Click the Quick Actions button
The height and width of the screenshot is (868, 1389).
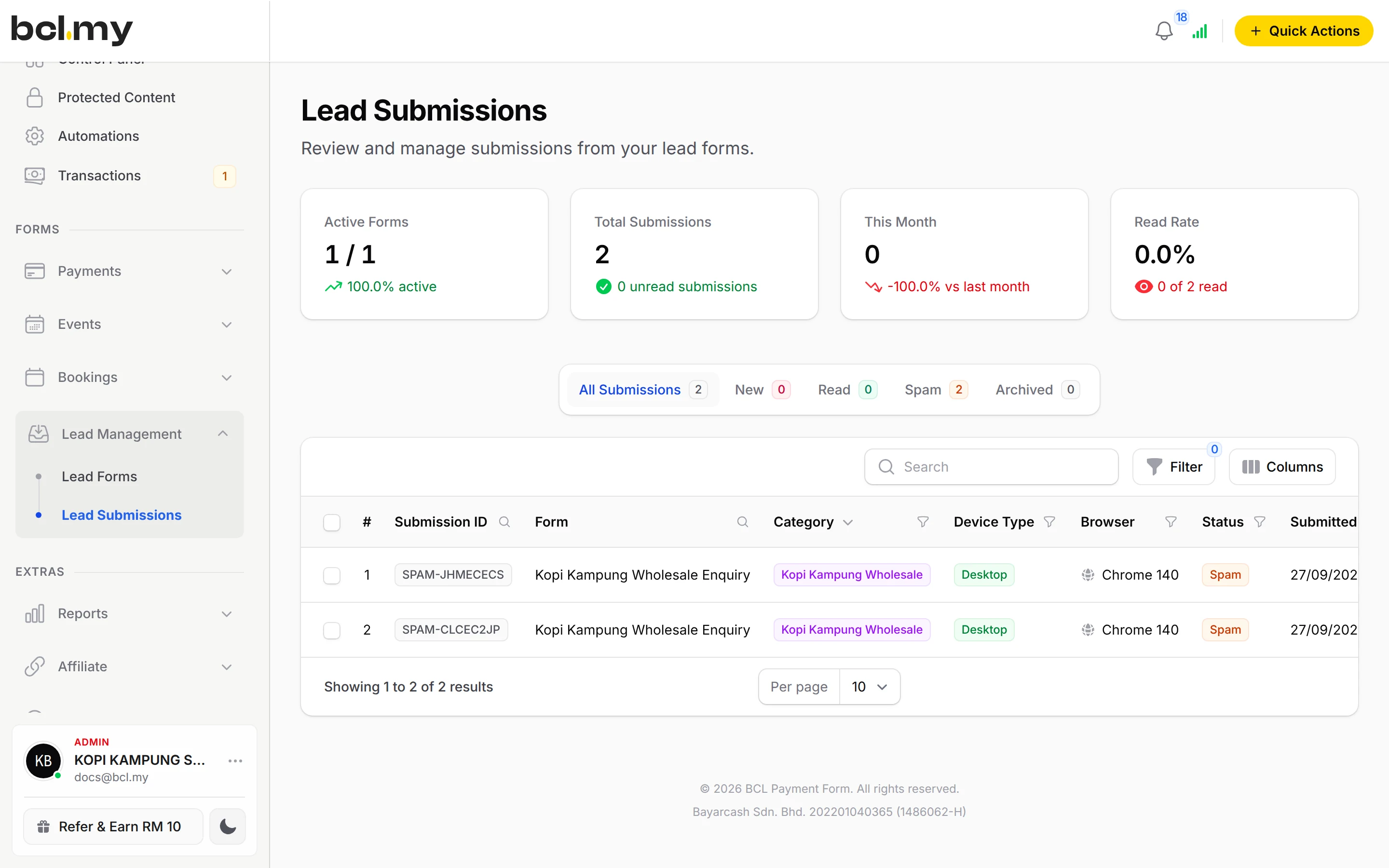click(x=1304, y=31)
